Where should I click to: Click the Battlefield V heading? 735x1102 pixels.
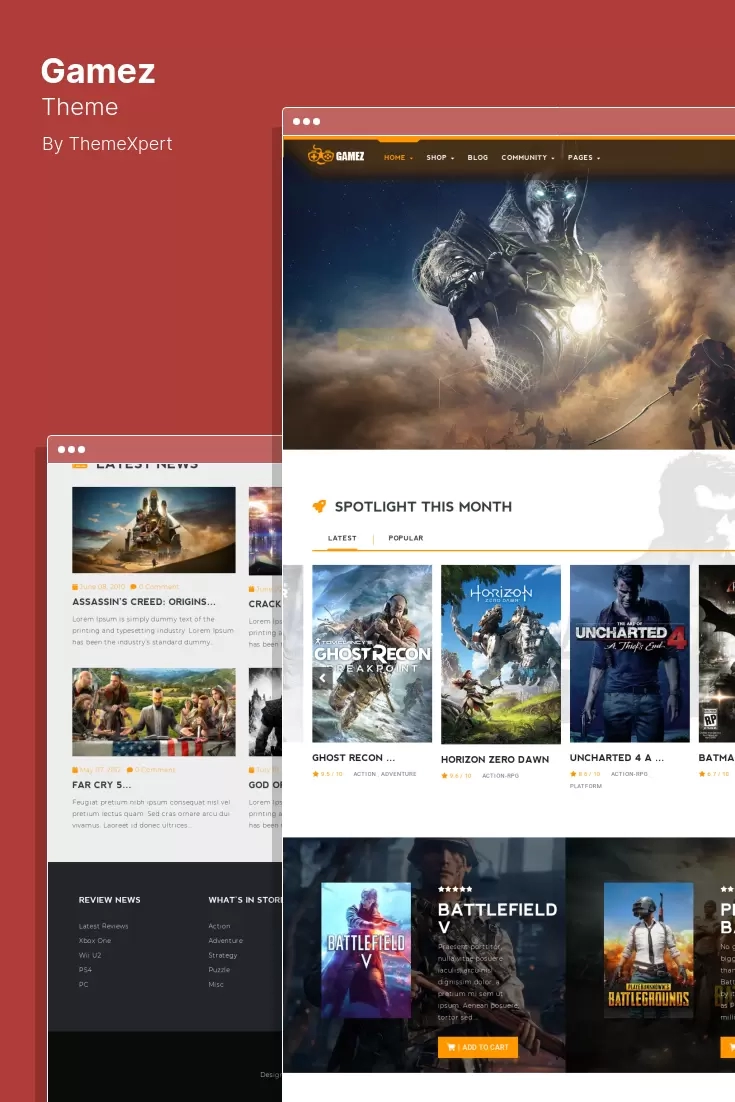(x=497, y=918)
